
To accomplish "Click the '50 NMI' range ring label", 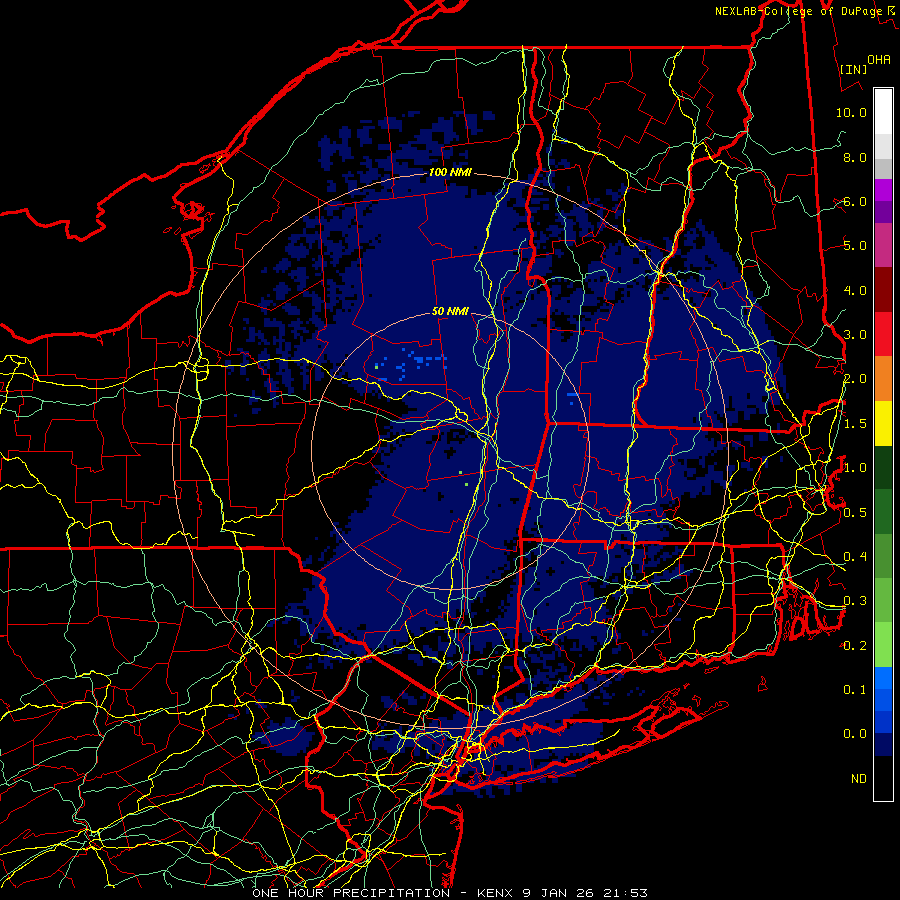I will (450, 311).
